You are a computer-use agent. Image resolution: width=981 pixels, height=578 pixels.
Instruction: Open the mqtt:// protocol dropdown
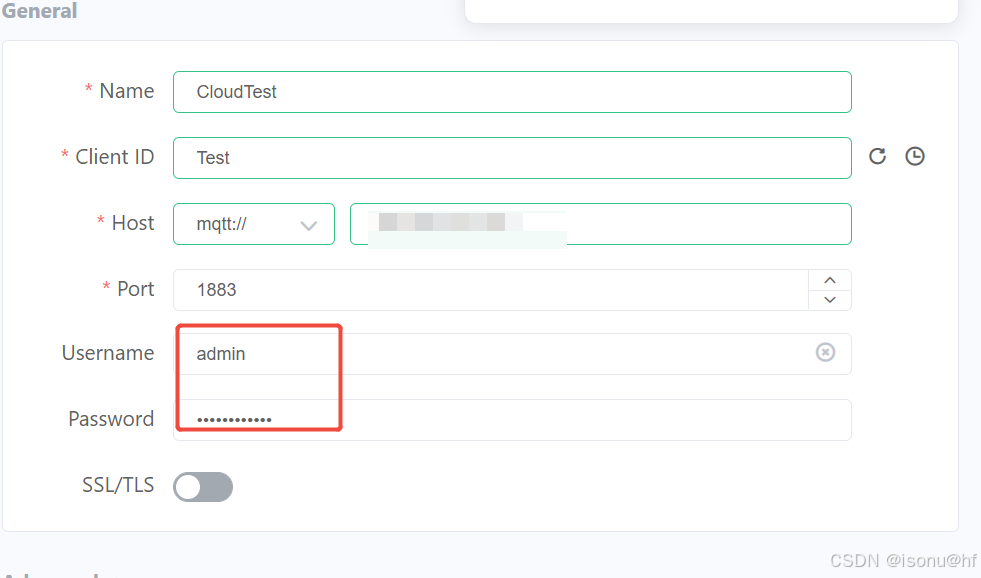tap(253, 224)
